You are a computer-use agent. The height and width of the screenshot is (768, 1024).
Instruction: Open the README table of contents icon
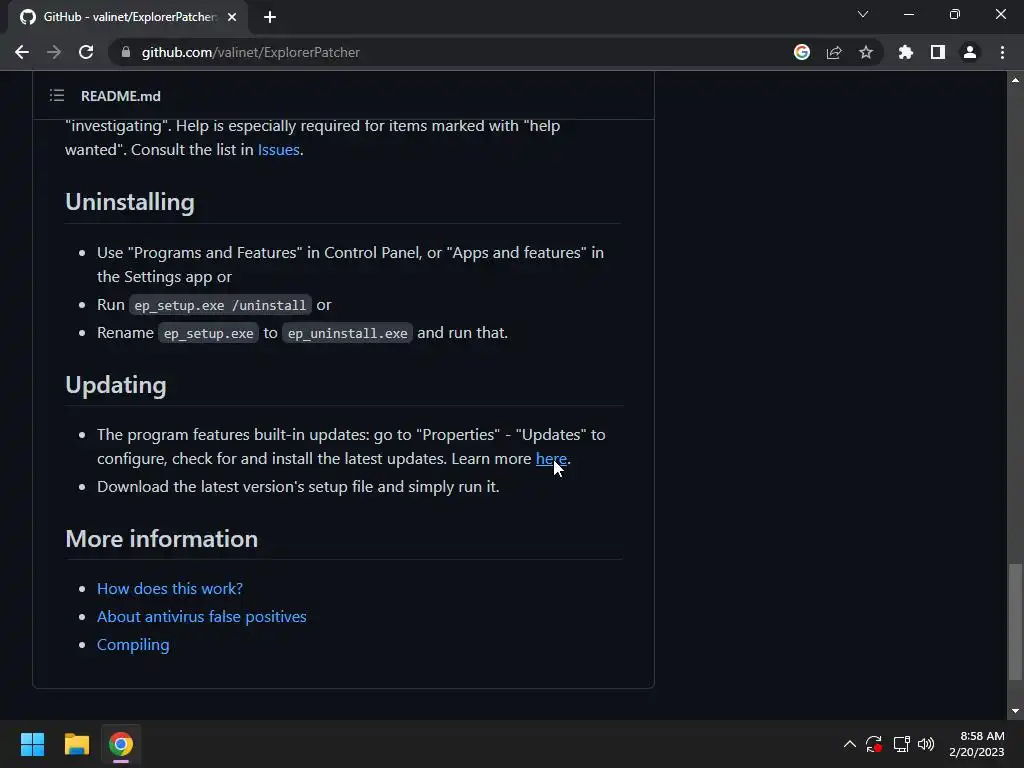coord(57,96)
